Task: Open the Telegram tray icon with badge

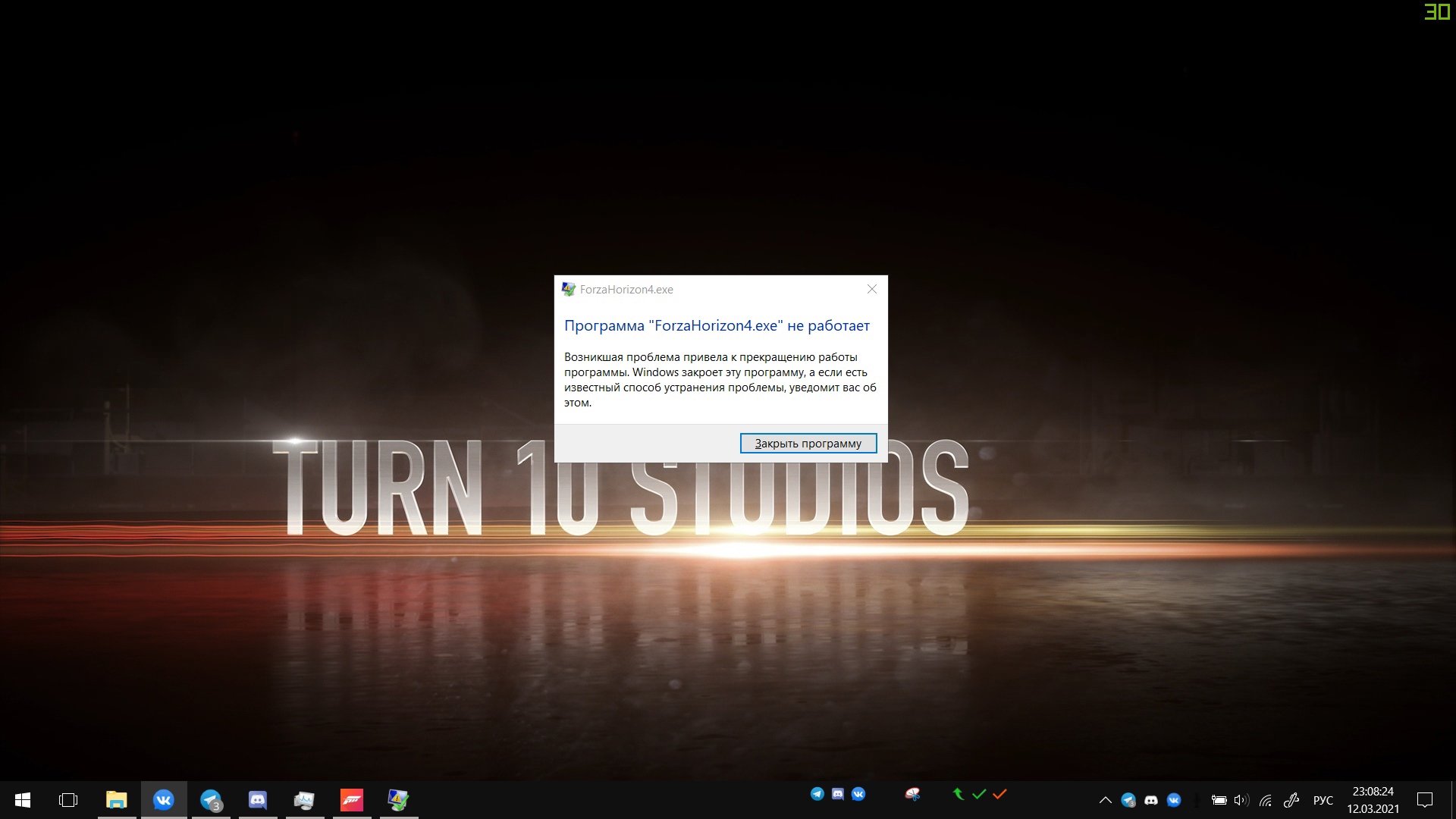Action: pos(1128,800)
